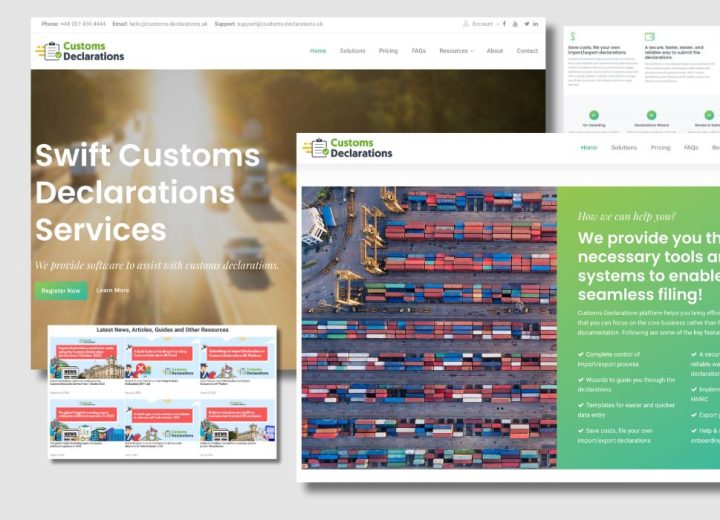Click 'How we can help you?' text
The width and height of the screenshot is (720, 520).
(626, 216)
